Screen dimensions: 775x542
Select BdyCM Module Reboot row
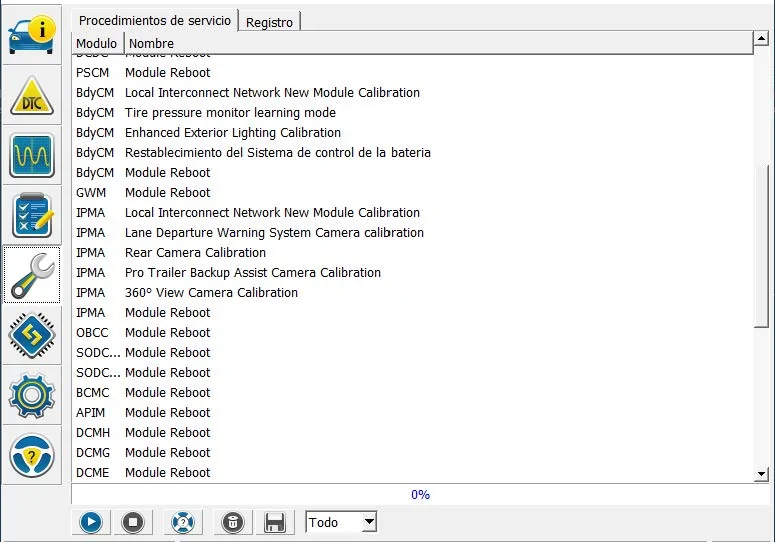(413, 172)
